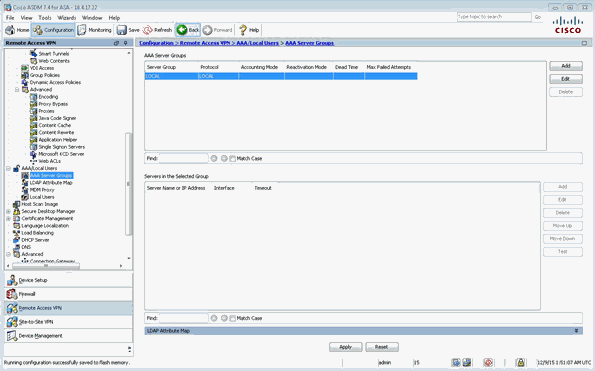Click the search input field
The width and height of the screenshot is (595, 371).
click(494, 17)
